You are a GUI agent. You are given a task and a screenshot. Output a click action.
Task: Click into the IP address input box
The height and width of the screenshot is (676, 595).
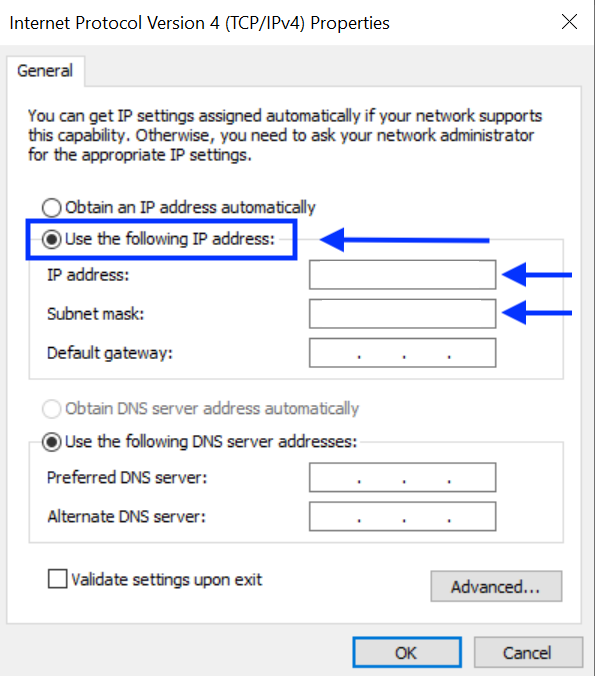[x=402, y=275]
